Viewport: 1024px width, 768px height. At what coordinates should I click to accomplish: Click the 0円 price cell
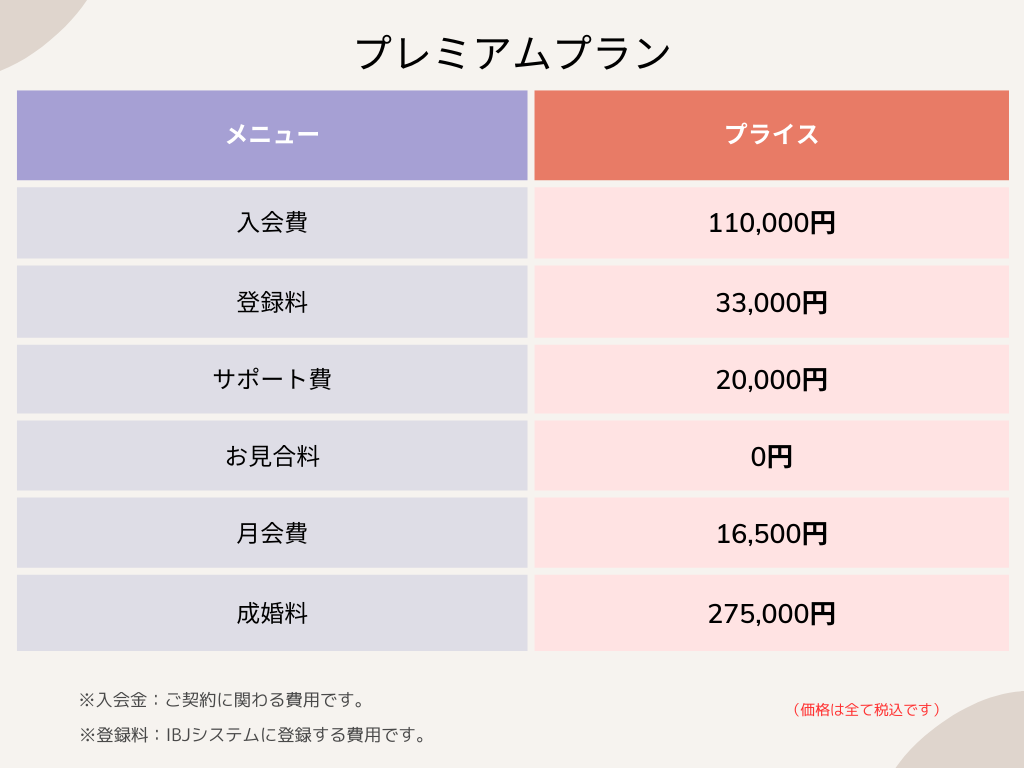771,457
